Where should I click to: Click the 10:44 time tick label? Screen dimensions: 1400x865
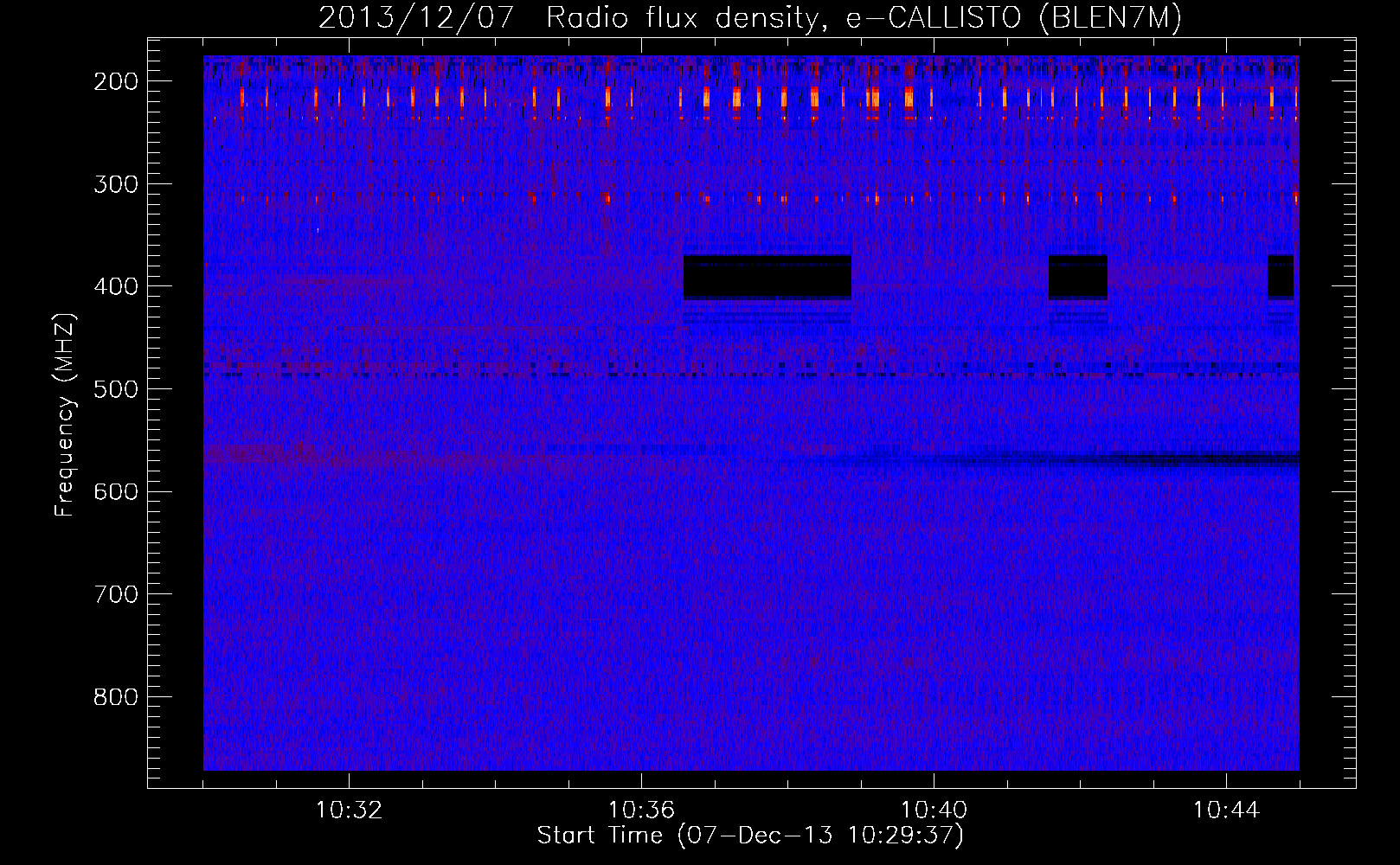[1226, 811]
